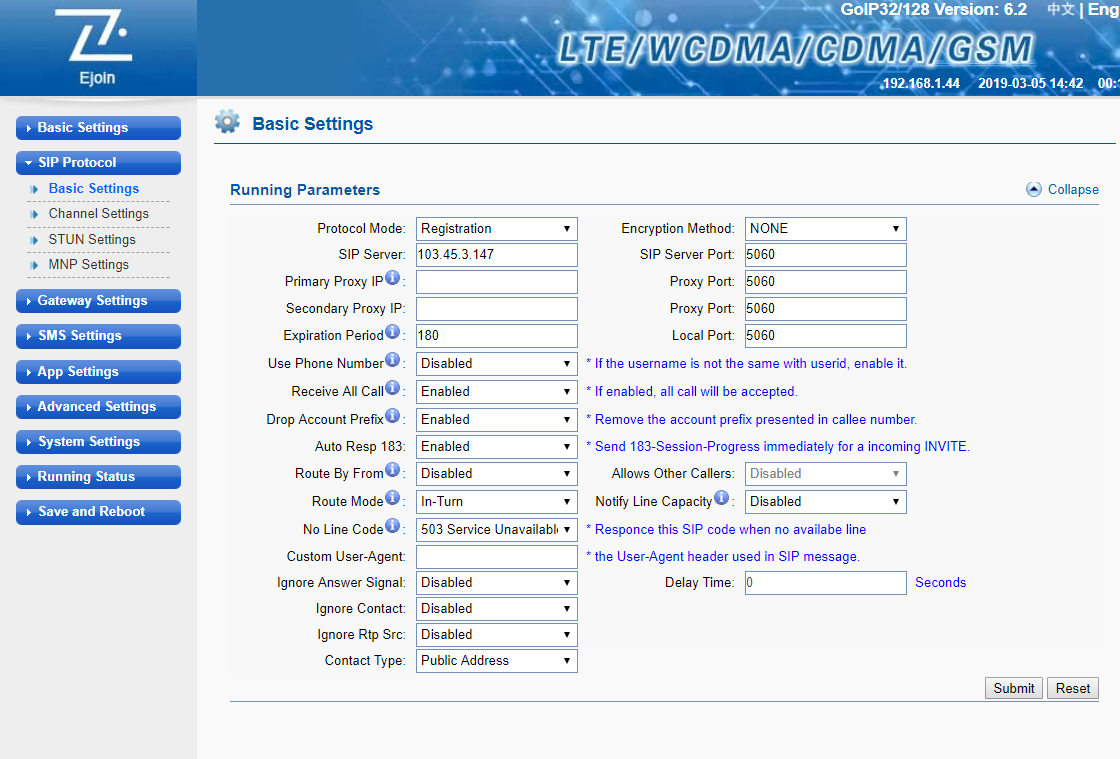Open the Protocol Mode dropdown

(497, 229)
